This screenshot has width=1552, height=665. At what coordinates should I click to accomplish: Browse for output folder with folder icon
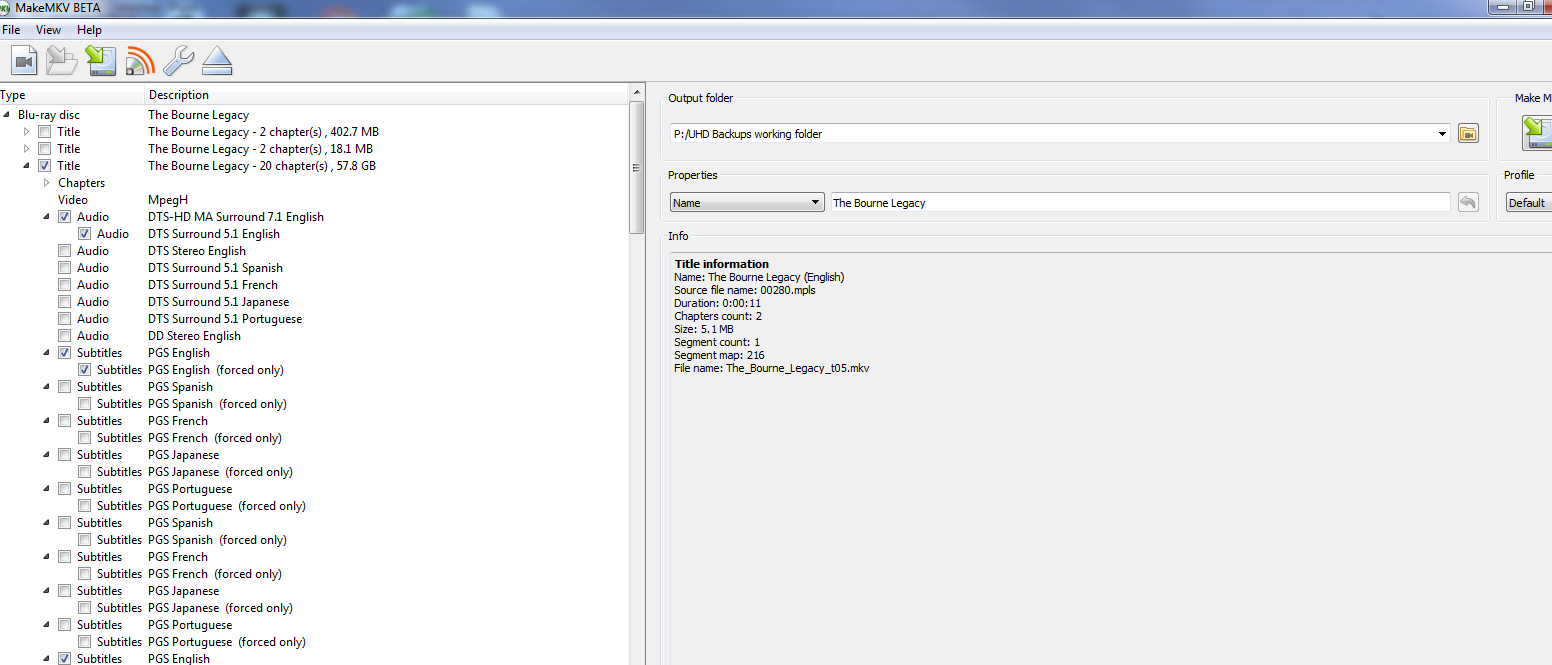pos(1468,133)
